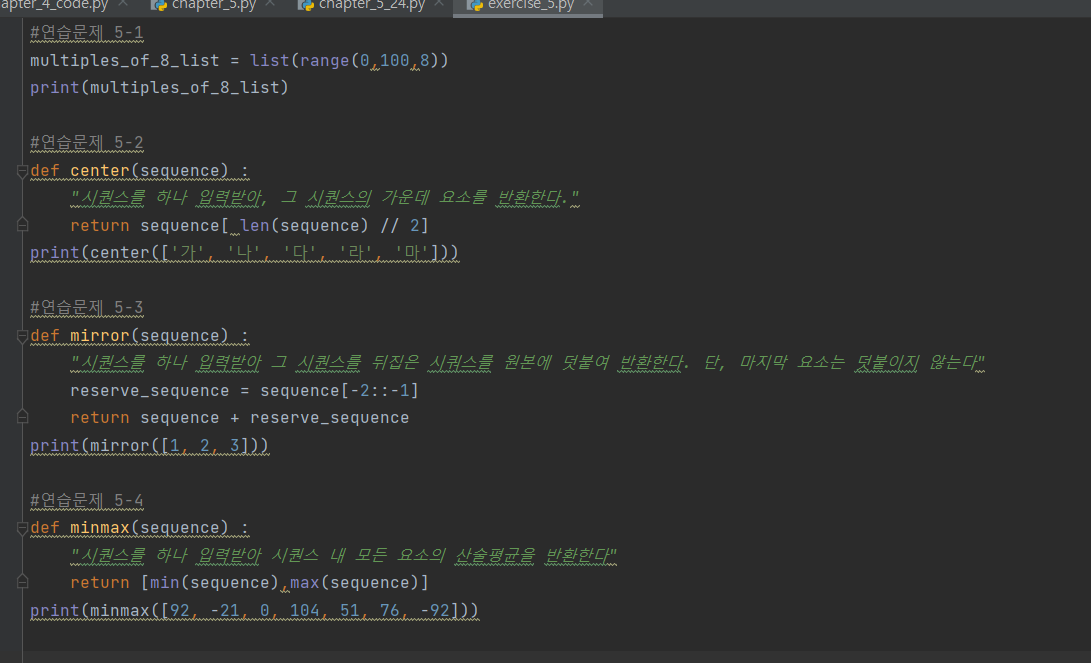
Task: Click the comment '#연습문제 5-1'
Action: pos(87,33)
